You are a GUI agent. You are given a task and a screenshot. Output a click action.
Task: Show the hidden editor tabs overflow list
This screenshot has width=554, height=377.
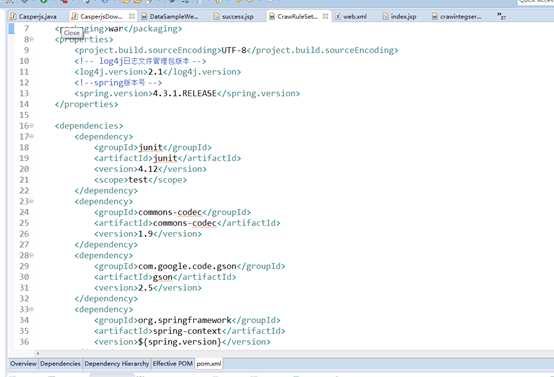[x=501, y=16]
